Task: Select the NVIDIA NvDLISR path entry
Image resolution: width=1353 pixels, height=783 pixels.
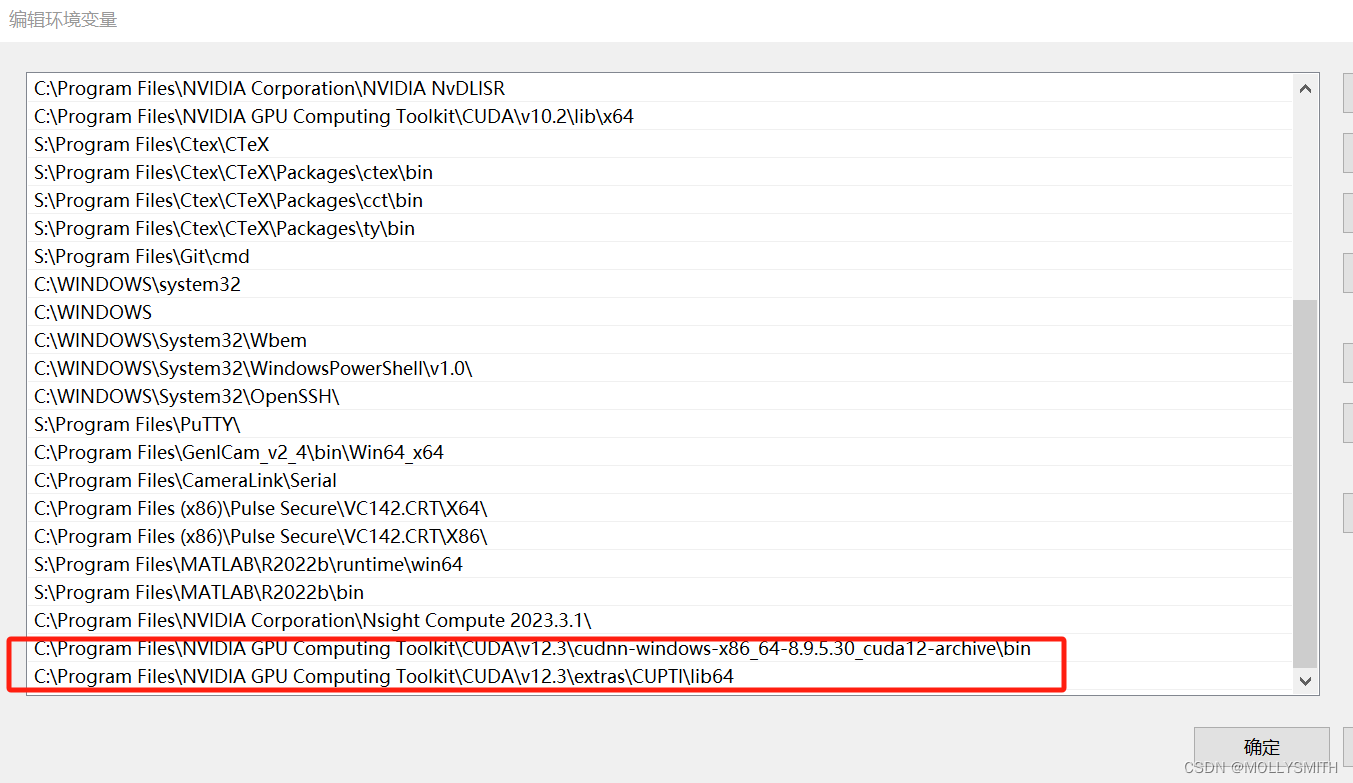Action: (x=660, y=88)
